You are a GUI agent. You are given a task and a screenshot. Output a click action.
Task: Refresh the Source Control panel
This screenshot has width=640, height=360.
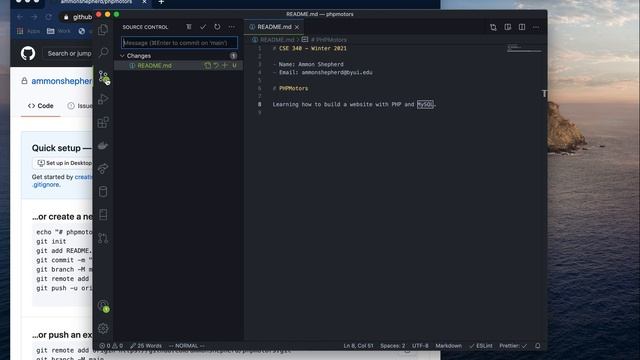[217, 27]
